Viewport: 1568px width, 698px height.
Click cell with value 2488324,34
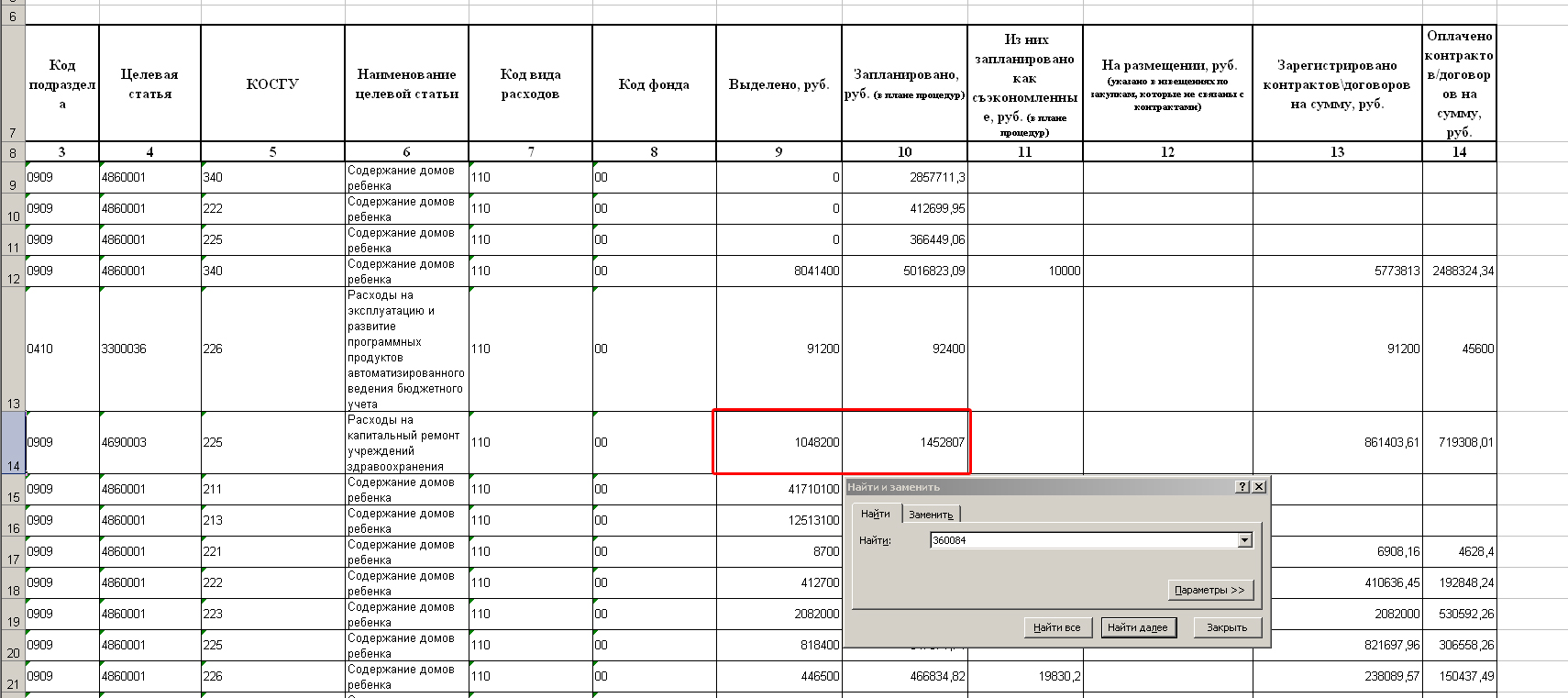pos(1460,271)
